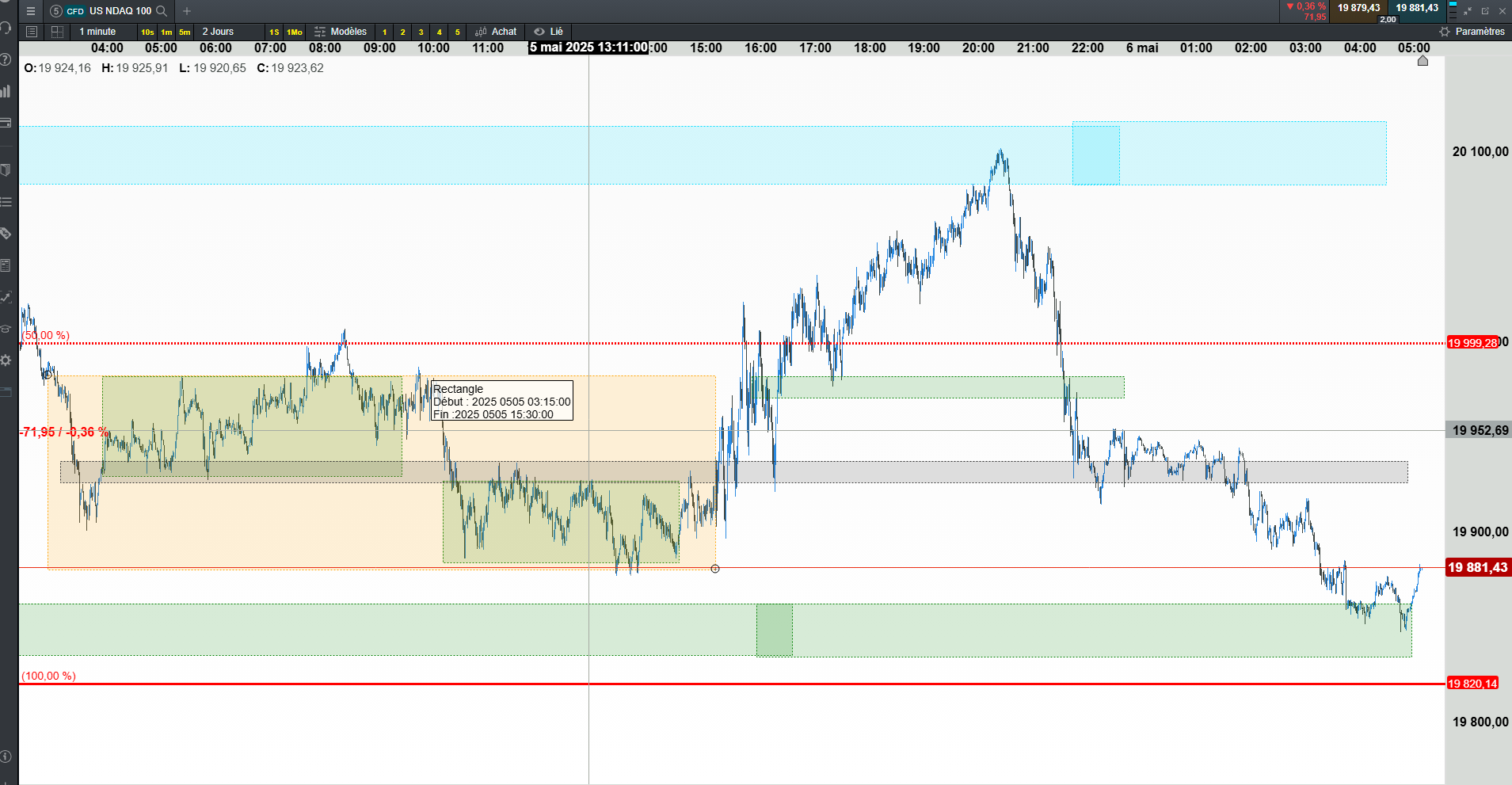1512x785 pixels.
Task: Click the Achat buy button
Action: pos(496,32)
